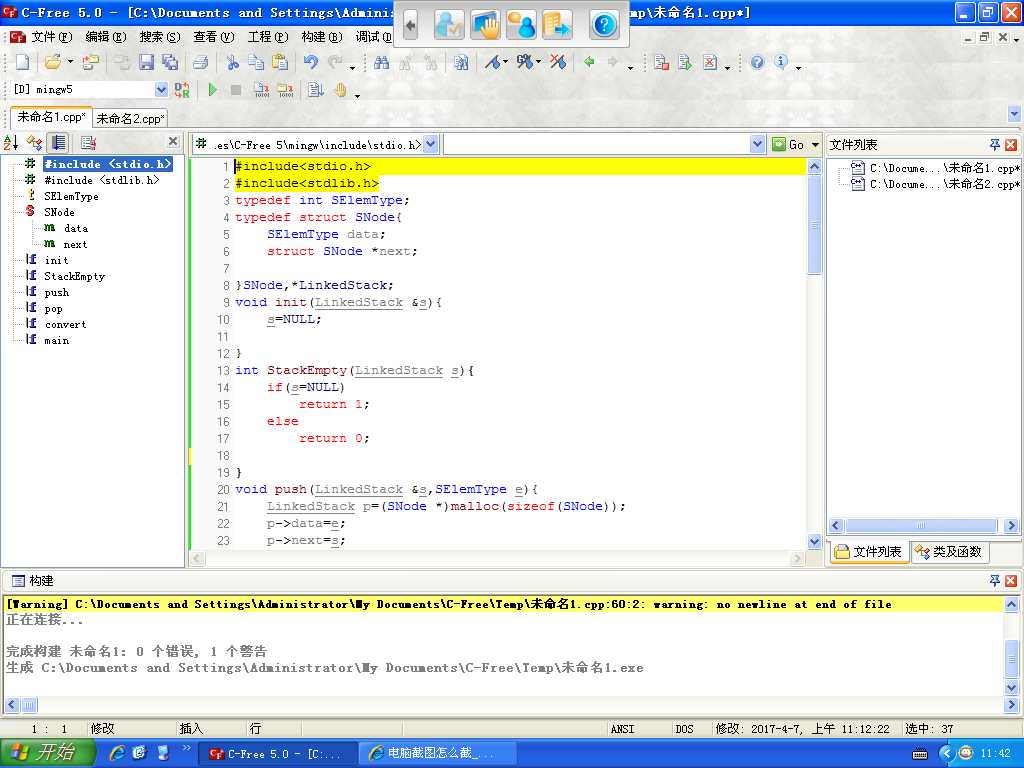Click the A-Z sort icon in symbol panel
Screen dimensions: 1024x768
click(11, 142)
